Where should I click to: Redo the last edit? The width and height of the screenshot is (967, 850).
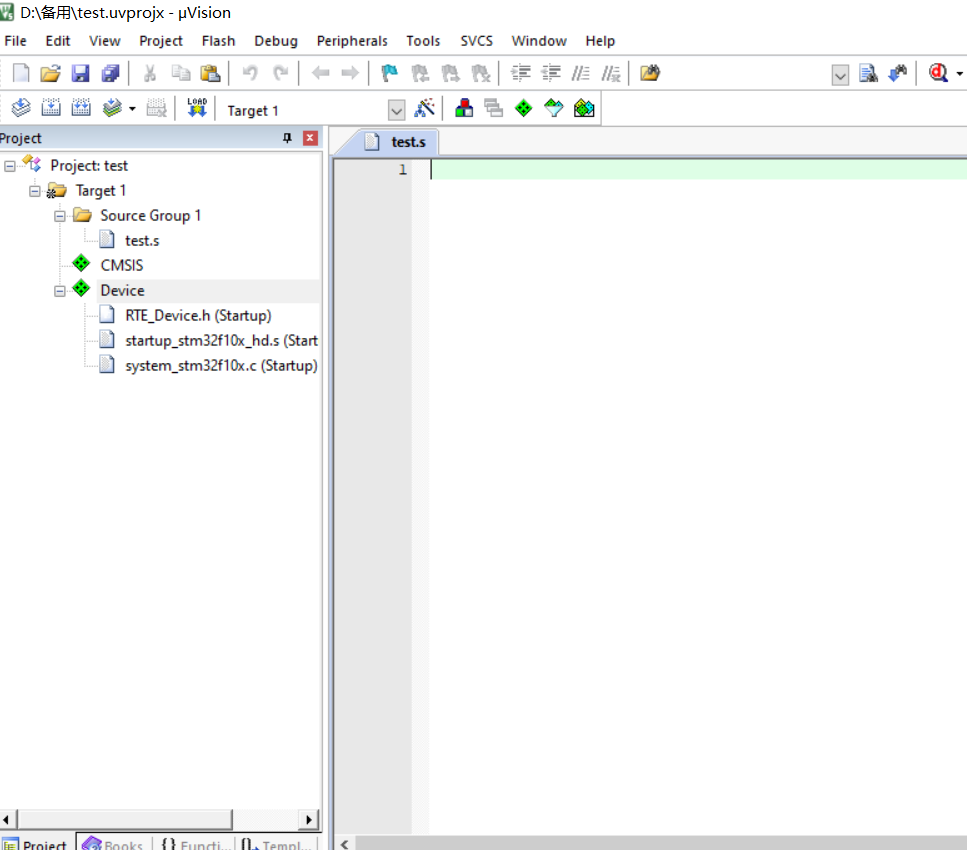281,73
